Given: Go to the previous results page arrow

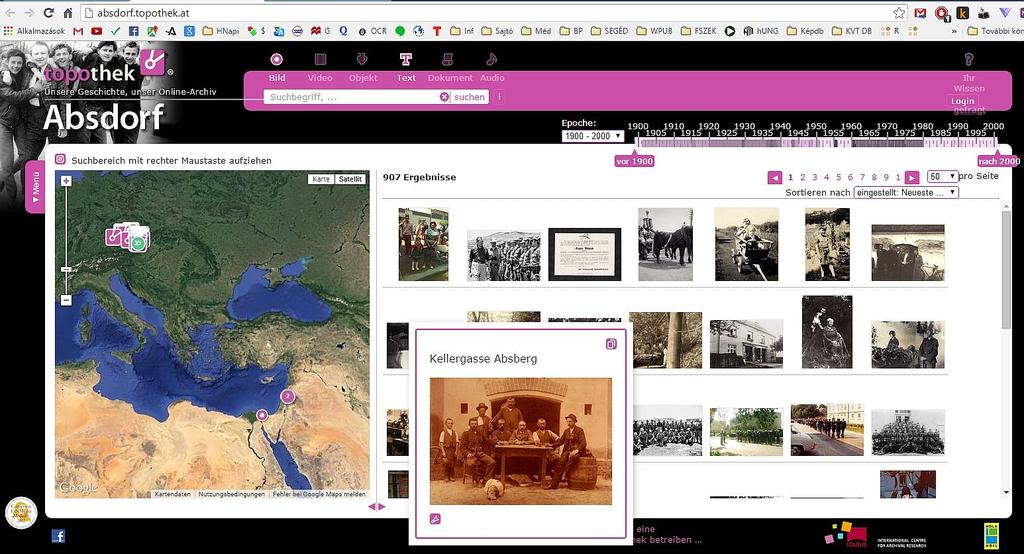Looking at the screenshot, I should pyautogui.click(x=775, y=177).
